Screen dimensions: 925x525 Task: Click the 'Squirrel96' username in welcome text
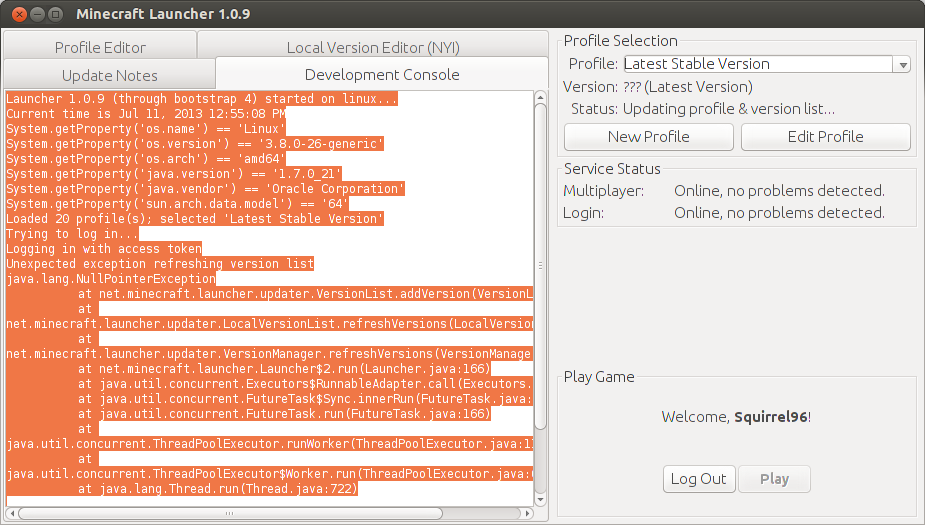pos(770,417)
